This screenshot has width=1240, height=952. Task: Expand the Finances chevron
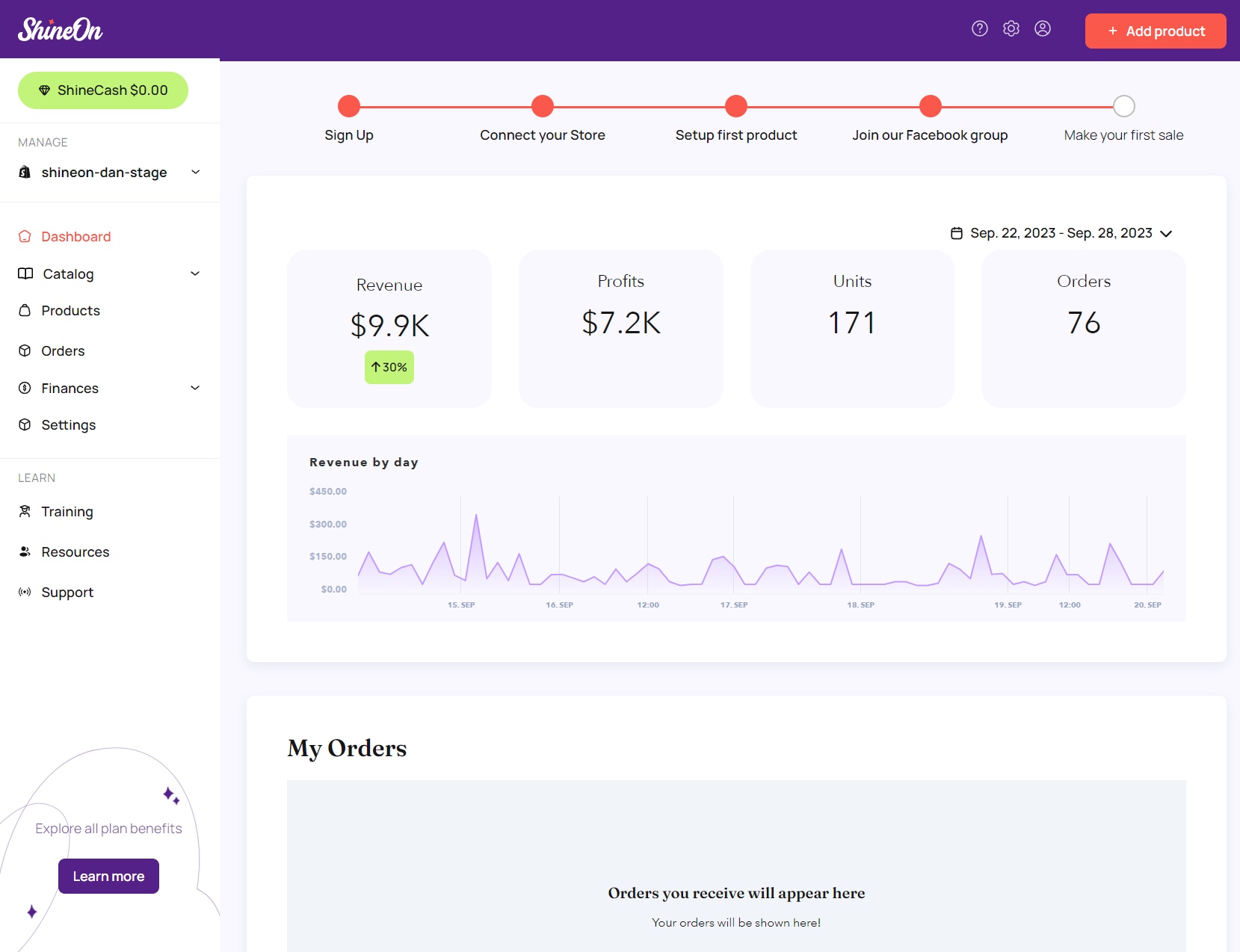pyautogui.click(x=195, y=388)
